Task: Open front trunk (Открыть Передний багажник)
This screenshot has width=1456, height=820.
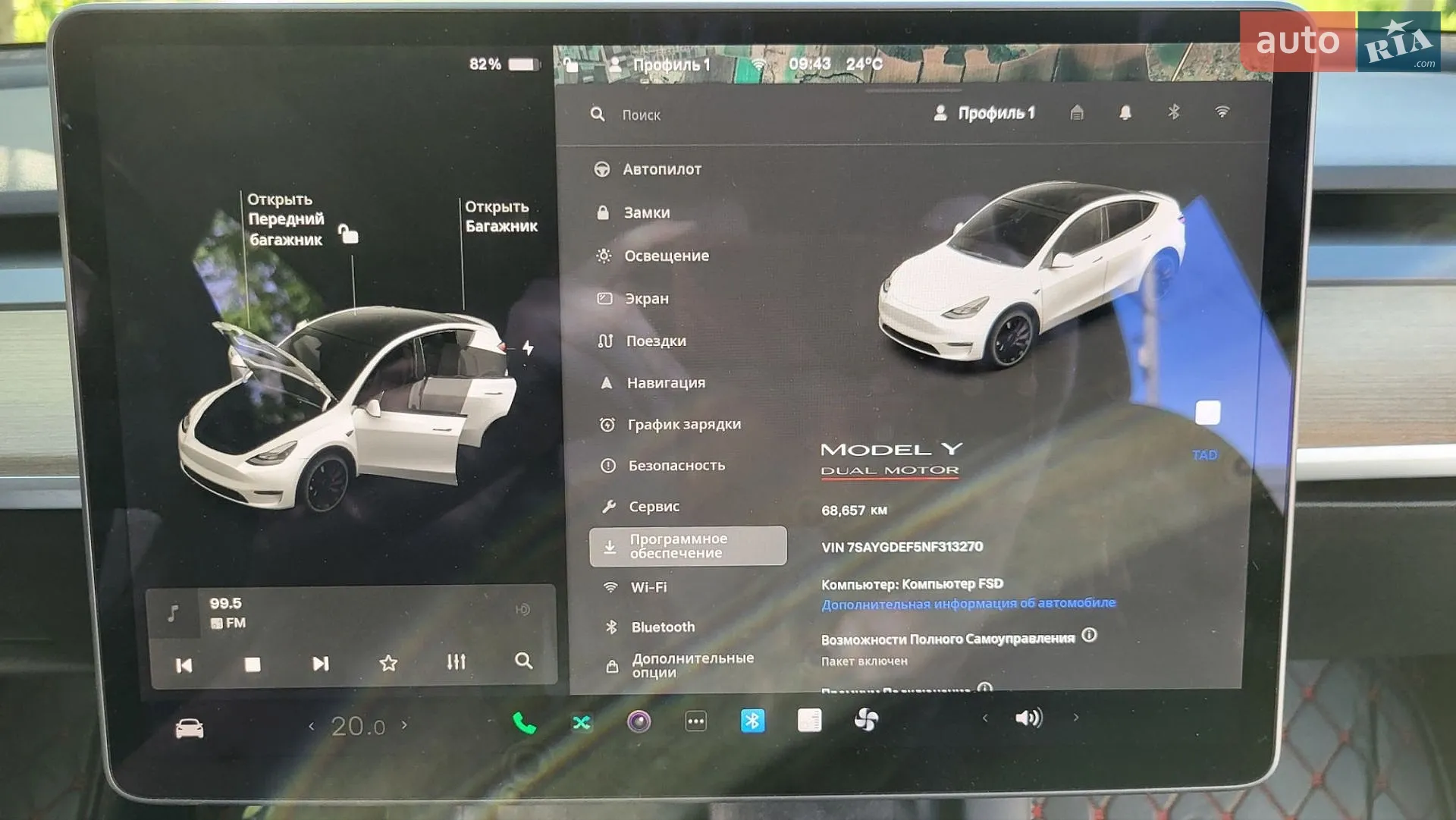Action: click(286, 219)
